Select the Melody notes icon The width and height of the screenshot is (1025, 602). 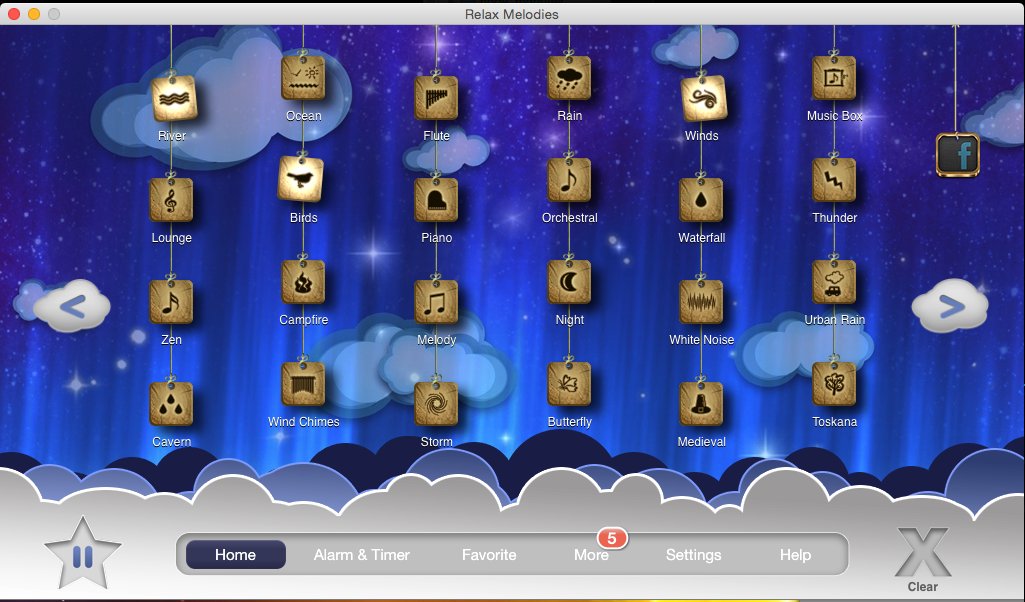pyautogui.click(x=436, y=302)
